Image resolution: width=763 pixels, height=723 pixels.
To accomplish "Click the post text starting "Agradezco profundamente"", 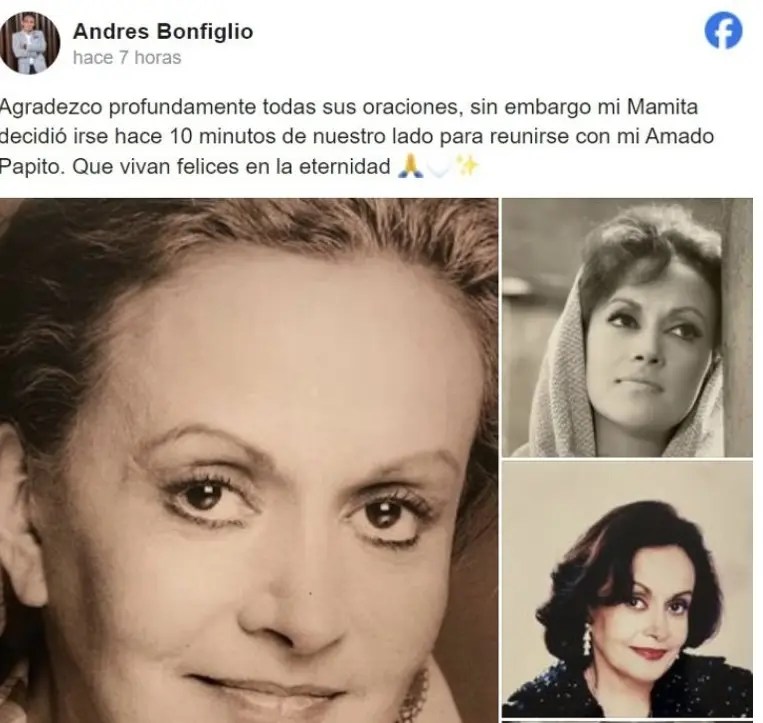I will pos(357,136).
